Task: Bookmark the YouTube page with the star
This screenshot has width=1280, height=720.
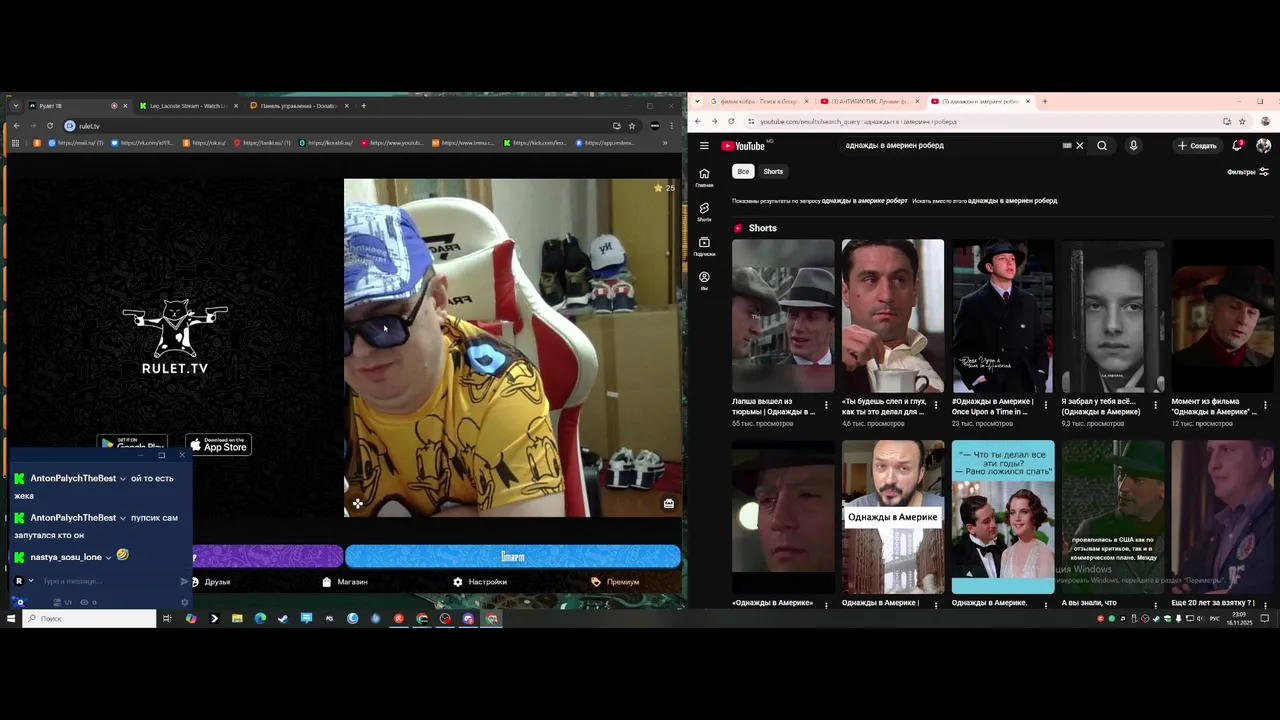Action: [x=1242, y=121]
